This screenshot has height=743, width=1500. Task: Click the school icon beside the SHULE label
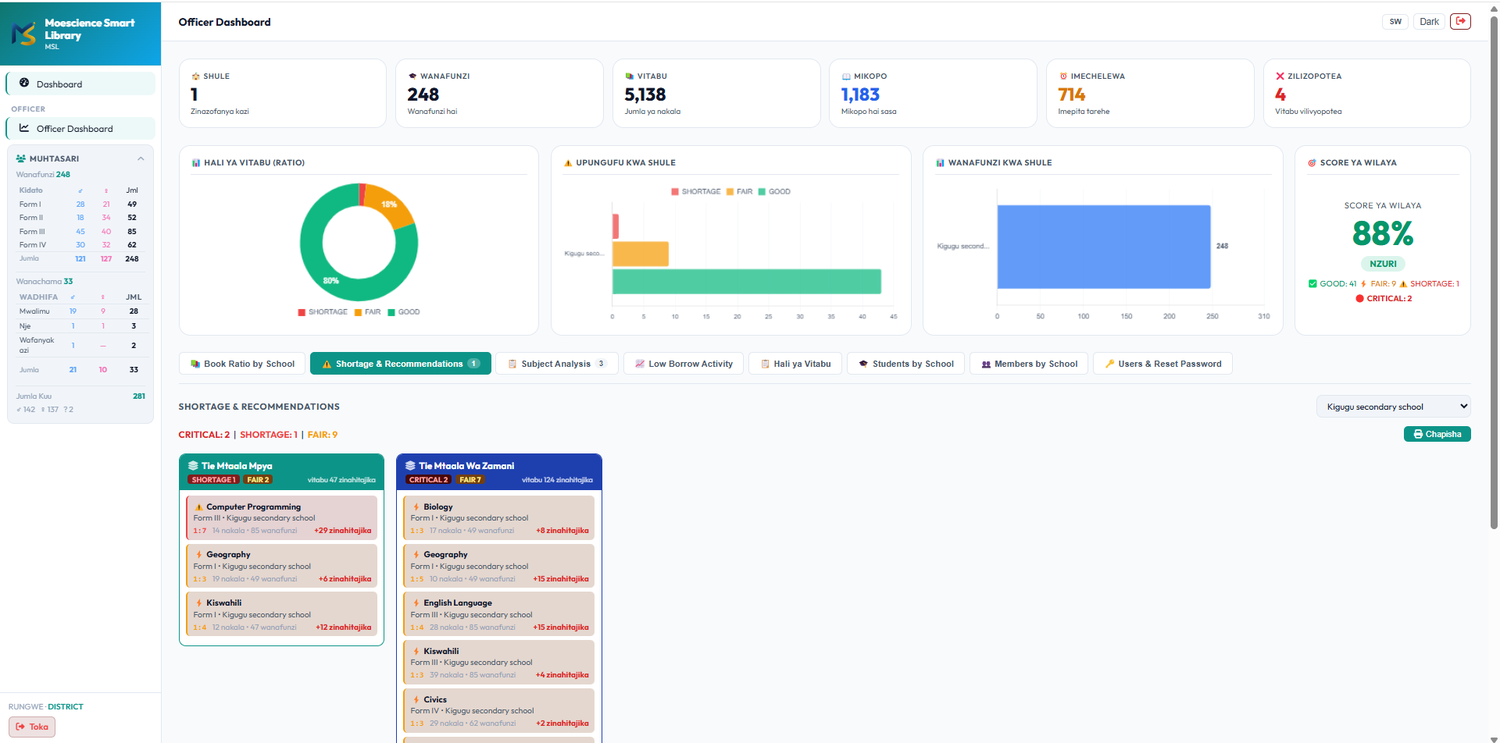[195, 76]
